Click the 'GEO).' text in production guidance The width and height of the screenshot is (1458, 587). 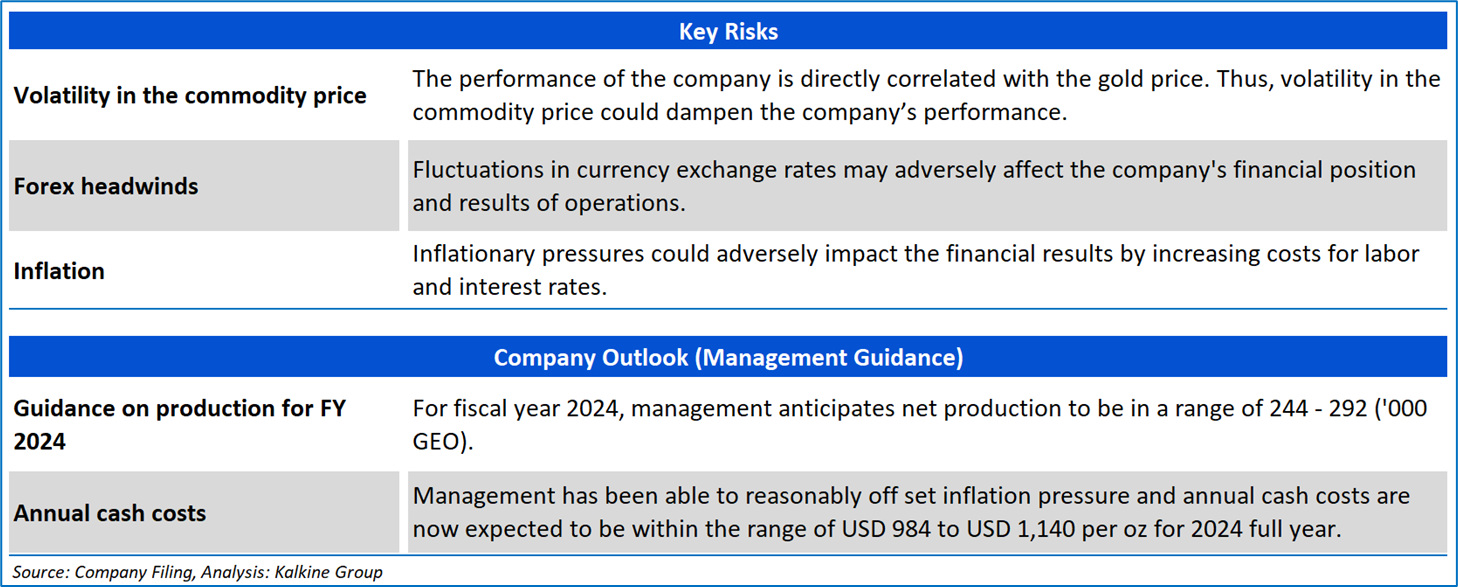tap(441, 441)
